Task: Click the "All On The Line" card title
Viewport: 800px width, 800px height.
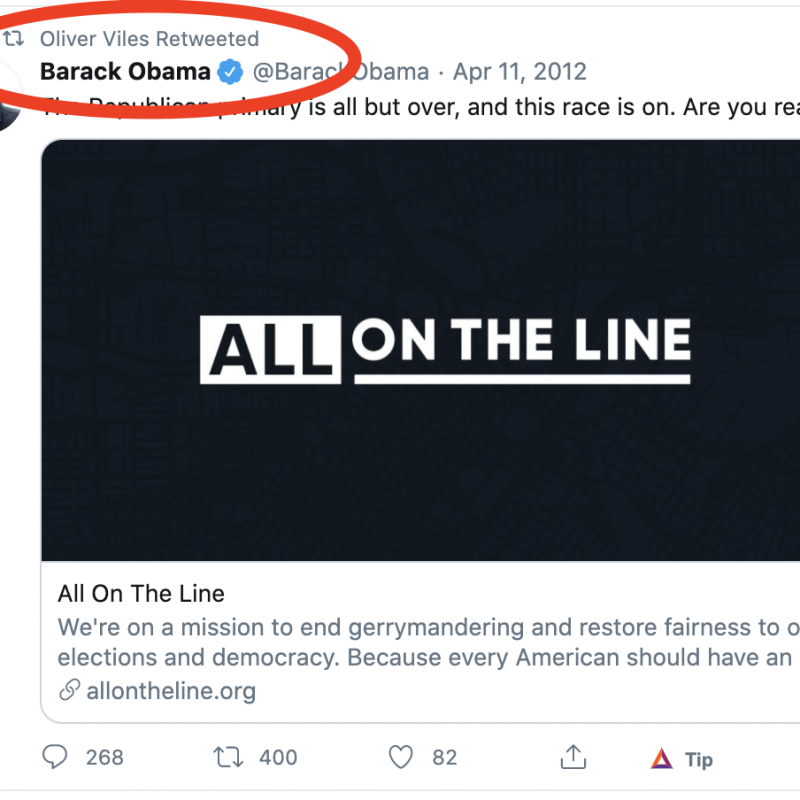Action: 141,593
